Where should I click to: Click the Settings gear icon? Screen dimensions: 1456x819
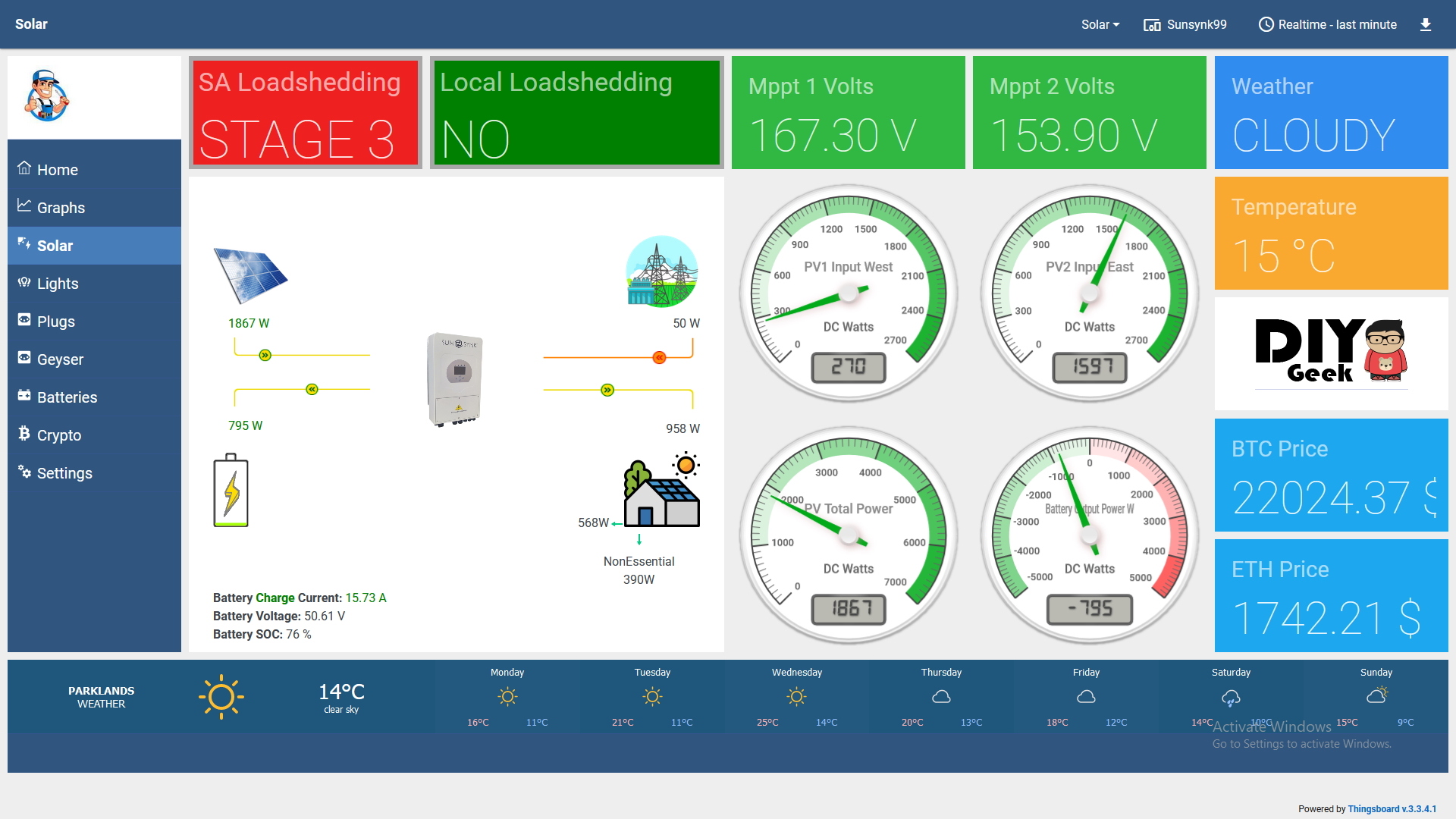pyautogui.click(x=24, y=473)
